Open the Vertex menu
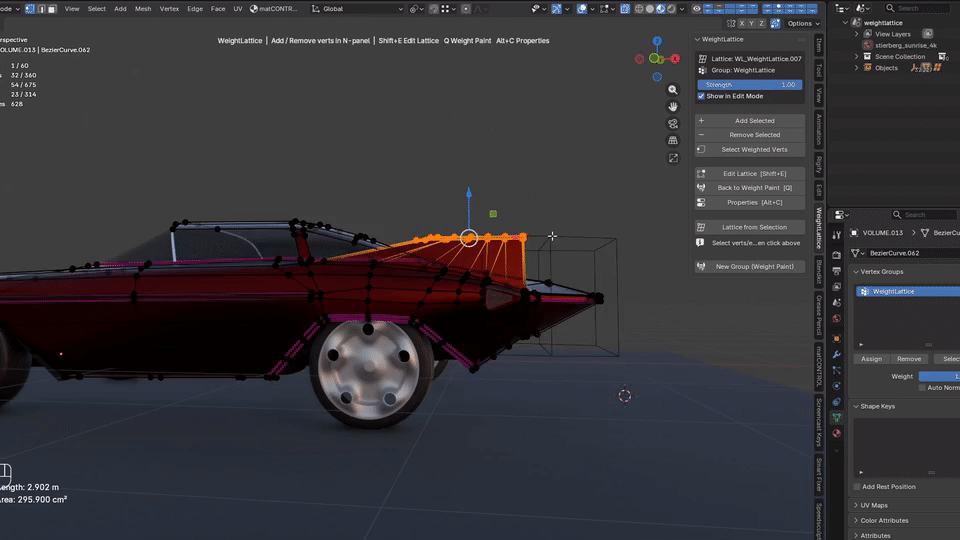The height and width of the screenshot is (540, 960). click(x=169, y=9)
